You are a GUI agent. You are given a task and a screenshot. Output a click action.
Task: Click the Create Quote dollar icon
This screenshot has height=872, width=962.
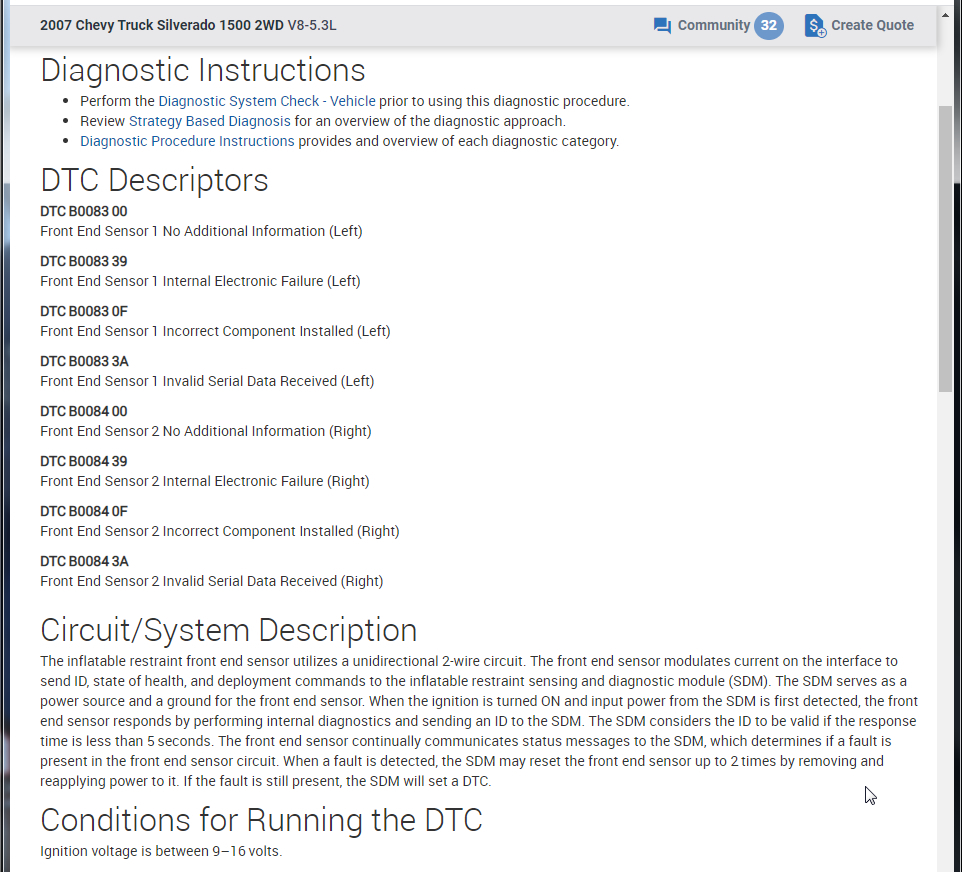tap(815, 26)
